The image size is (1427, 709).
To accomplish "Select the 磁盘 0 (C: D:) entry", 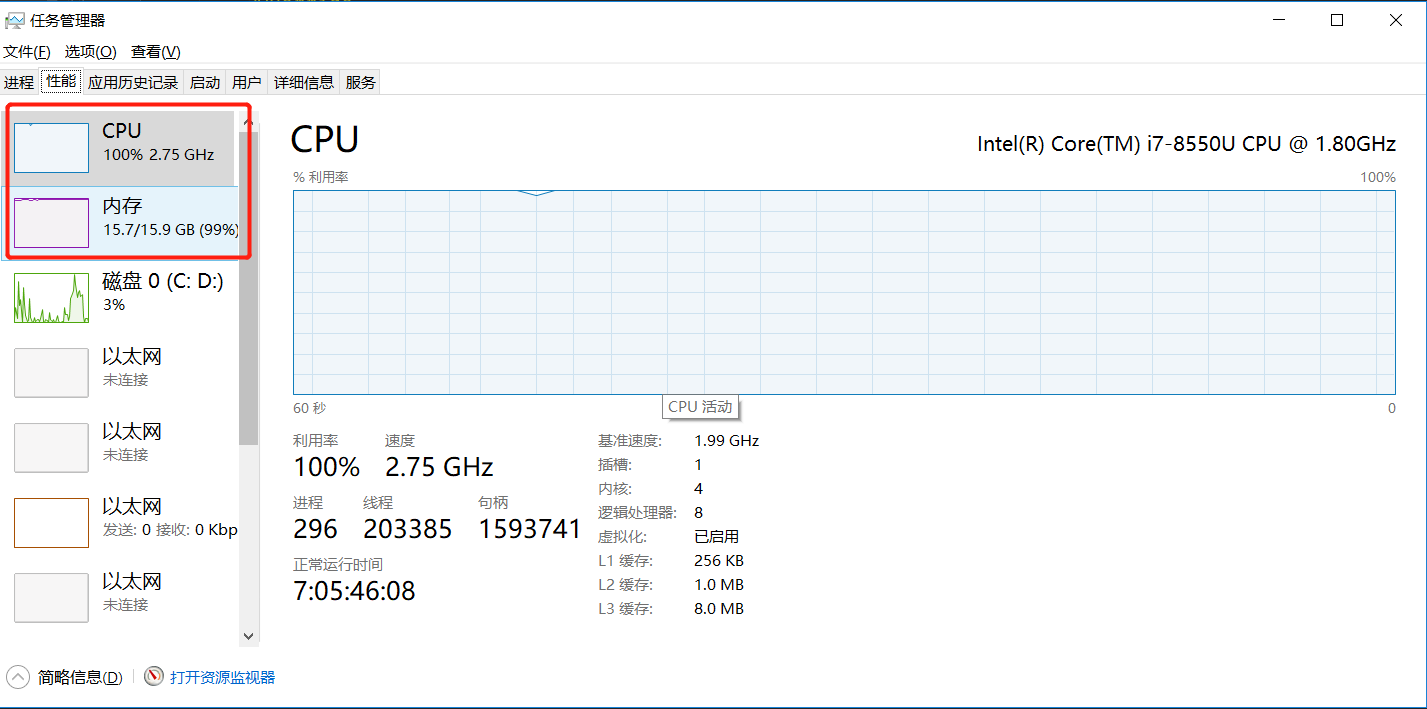I will (x=121, y=297).
